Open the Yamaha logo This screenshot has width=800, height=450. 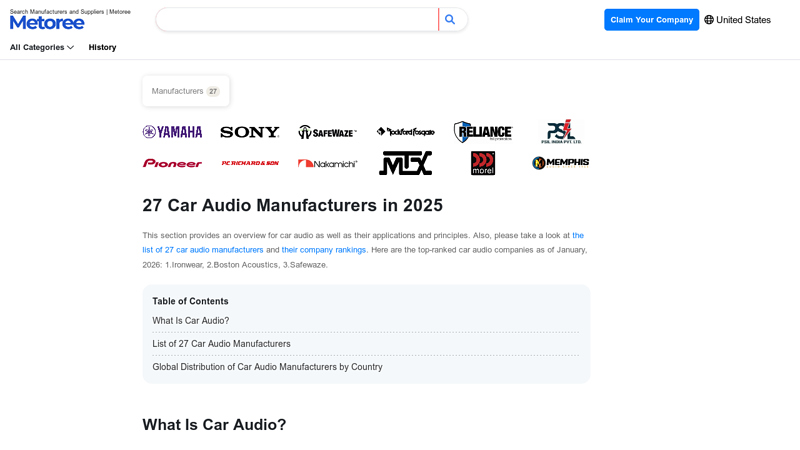[172, 132]
